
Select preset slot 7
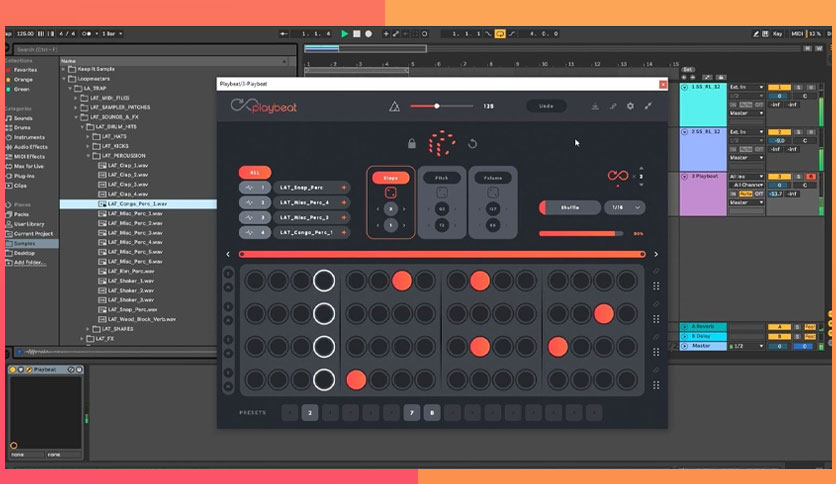click(x=412, y=413)
